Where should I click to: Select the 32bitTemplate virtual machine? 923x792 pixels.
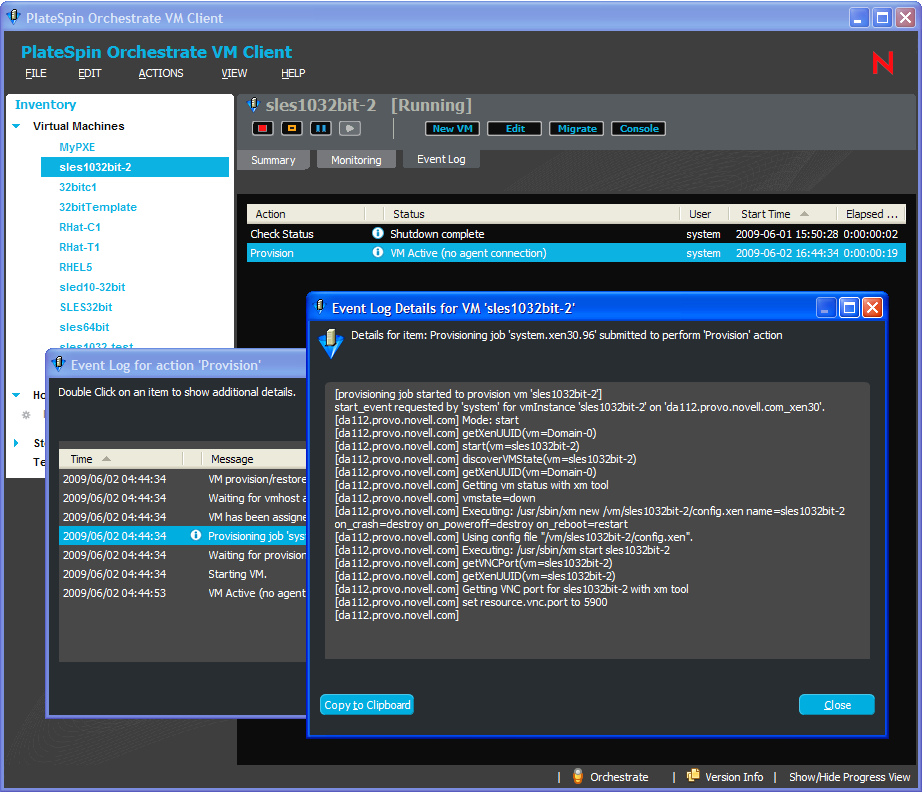coord(98,207)
